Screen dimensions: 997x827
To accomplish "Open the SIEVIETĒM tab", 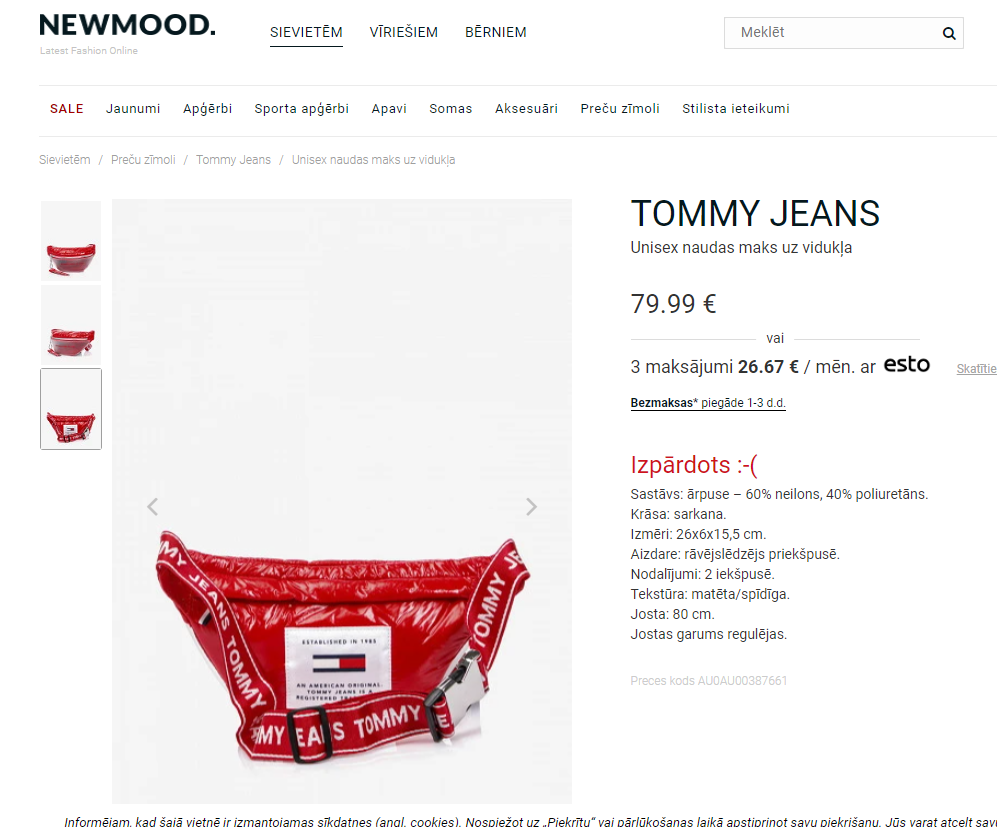I will click(x=306, y=32).
